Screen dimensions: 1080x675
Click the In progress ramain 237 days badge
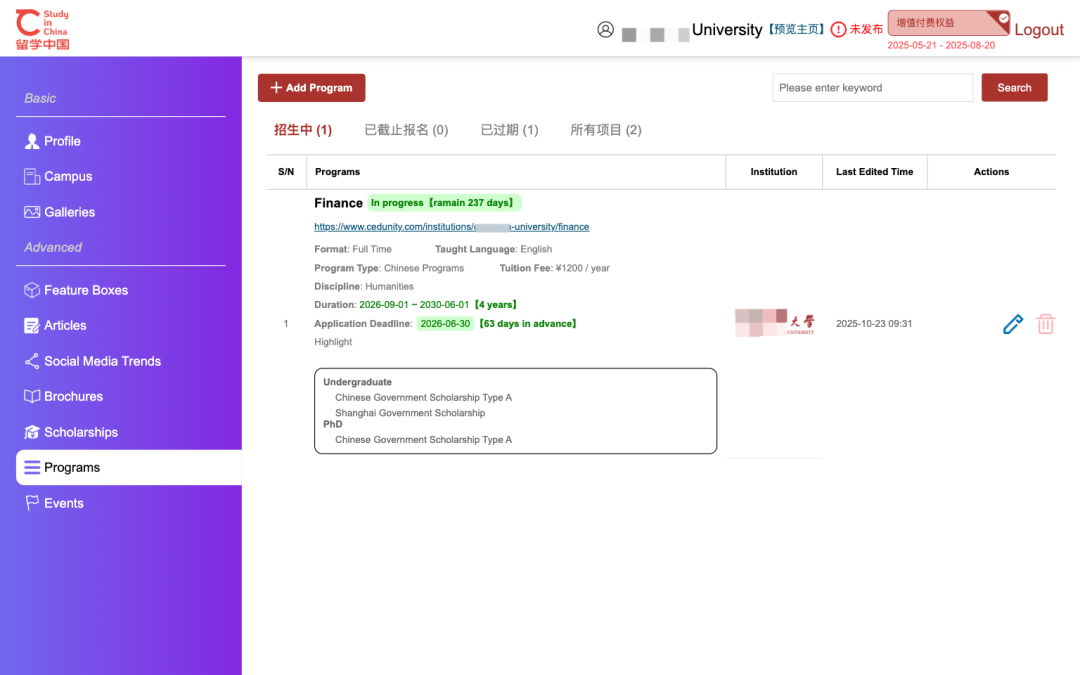(444, 203)
